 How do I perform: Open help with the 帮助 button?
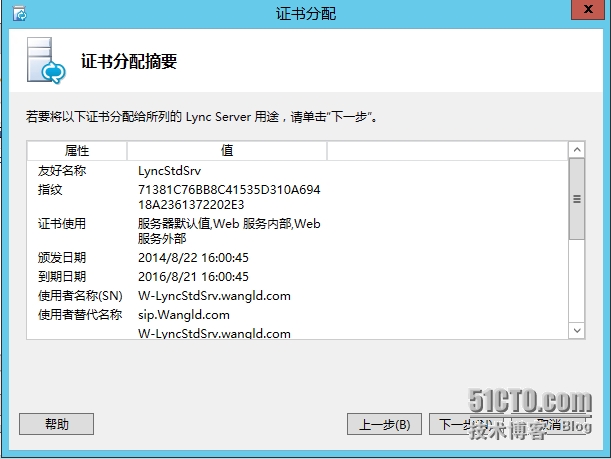57,424
